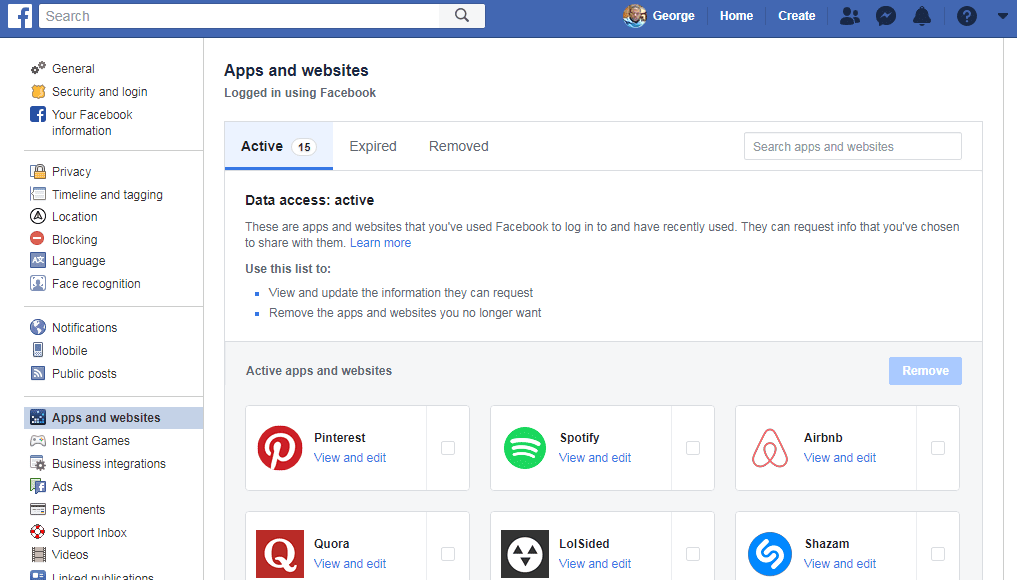
Task: Click the Support Inbox lifebuoy icon
Action: [x=38, y=532]
